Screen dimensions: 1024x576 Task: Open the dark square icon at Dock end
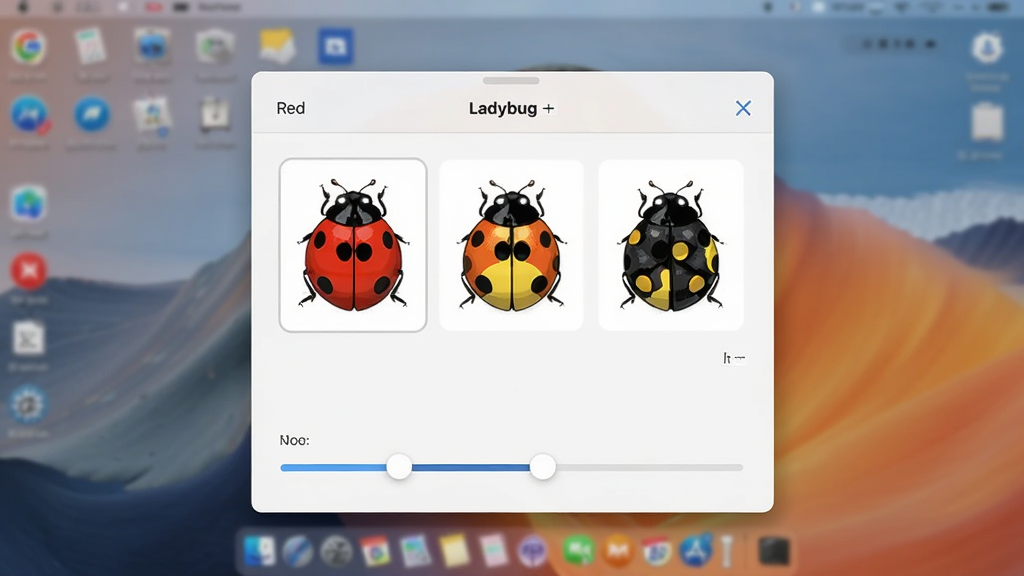[x=774, y=551]
